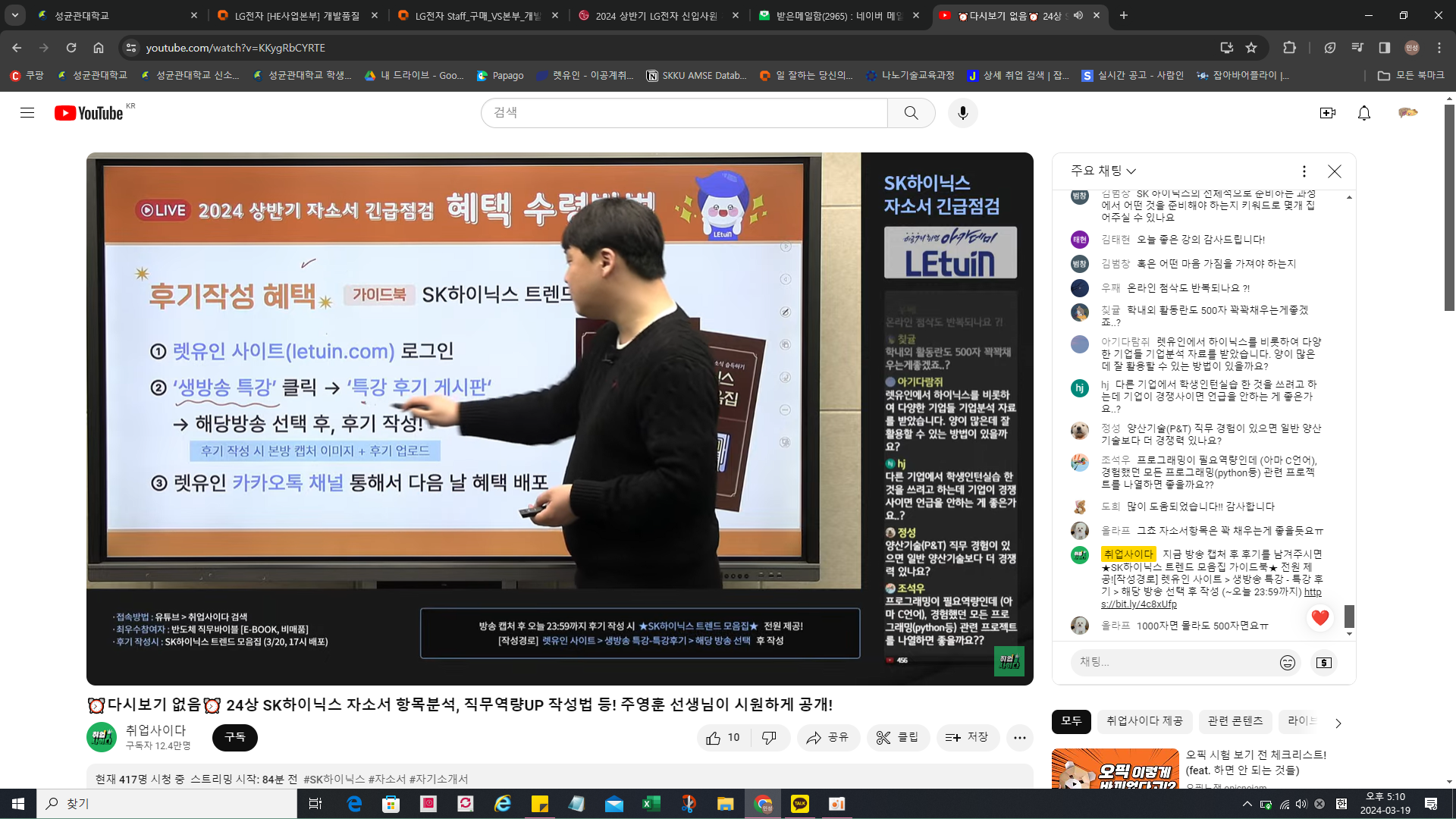Open the Chrome tab search dropdown
The height and width of the screenshot is (819, 1456).
click(15, 15)
